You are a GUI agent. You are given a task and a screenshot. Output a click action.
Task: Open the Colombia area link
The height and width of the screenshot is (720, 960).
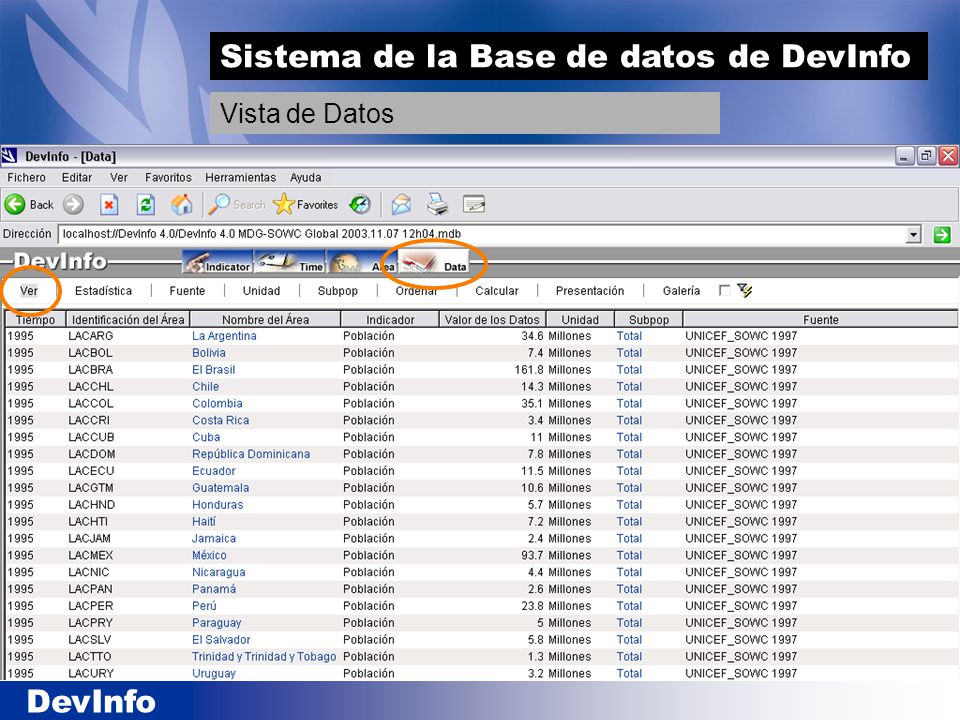[x=217, y=403]
